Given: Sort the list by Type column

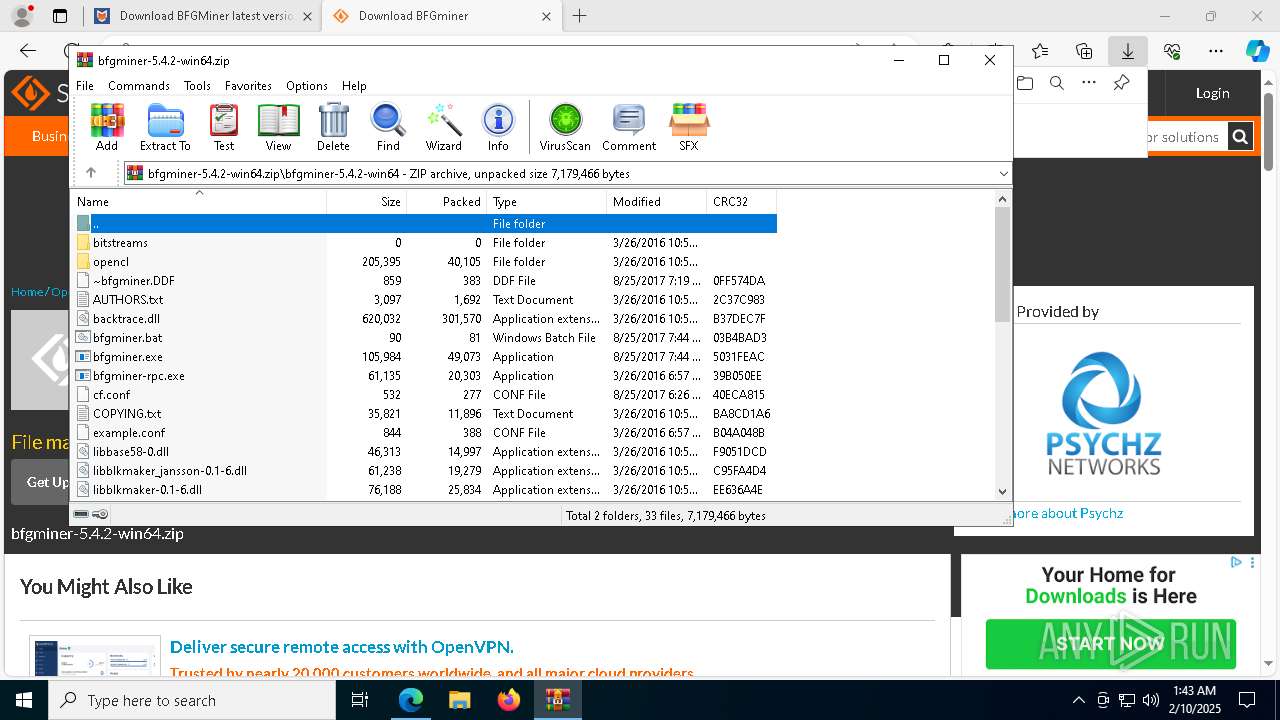Looking at the screenshot, I should click(546, 202).
